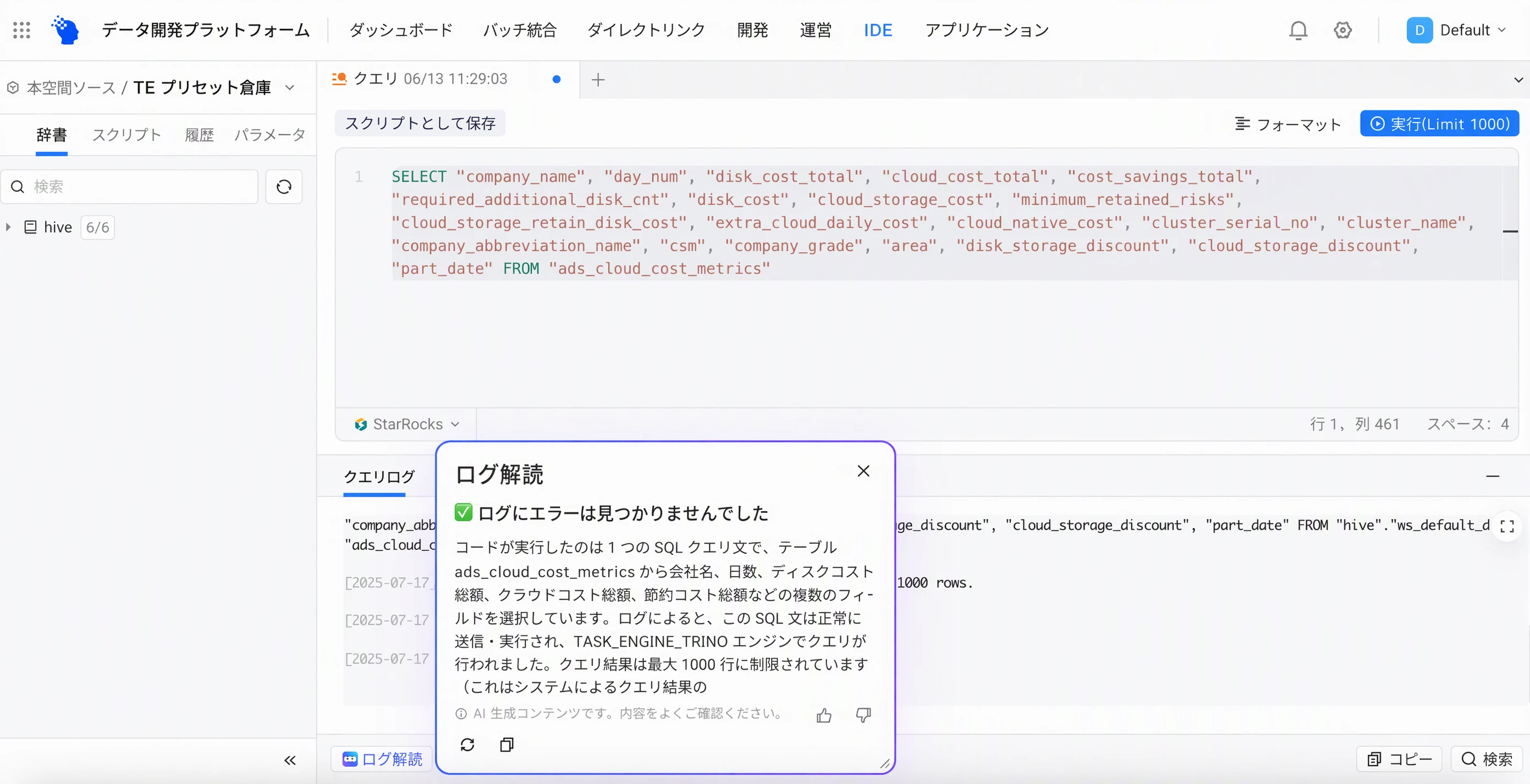This screenshot has height=784, width=1530.
Task: Click the フォーマット button
Action: pyautogui.click(x=1287, y=124)
